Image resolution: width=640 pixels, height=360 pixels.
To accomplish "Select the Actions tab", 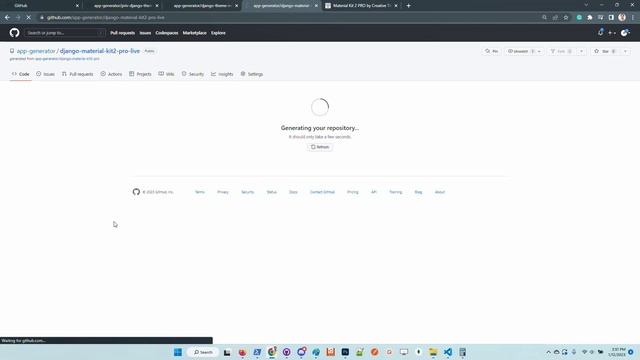I will 111,74.
